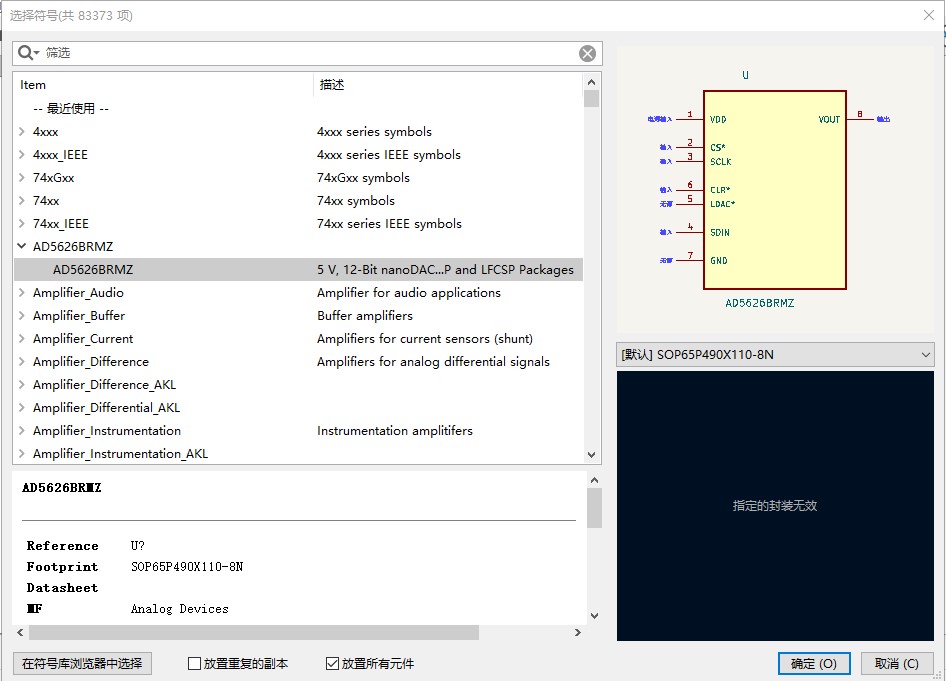Expand the Amplifier_Buffer library
The image size is (946, 681).
click(x=22, y=315)
